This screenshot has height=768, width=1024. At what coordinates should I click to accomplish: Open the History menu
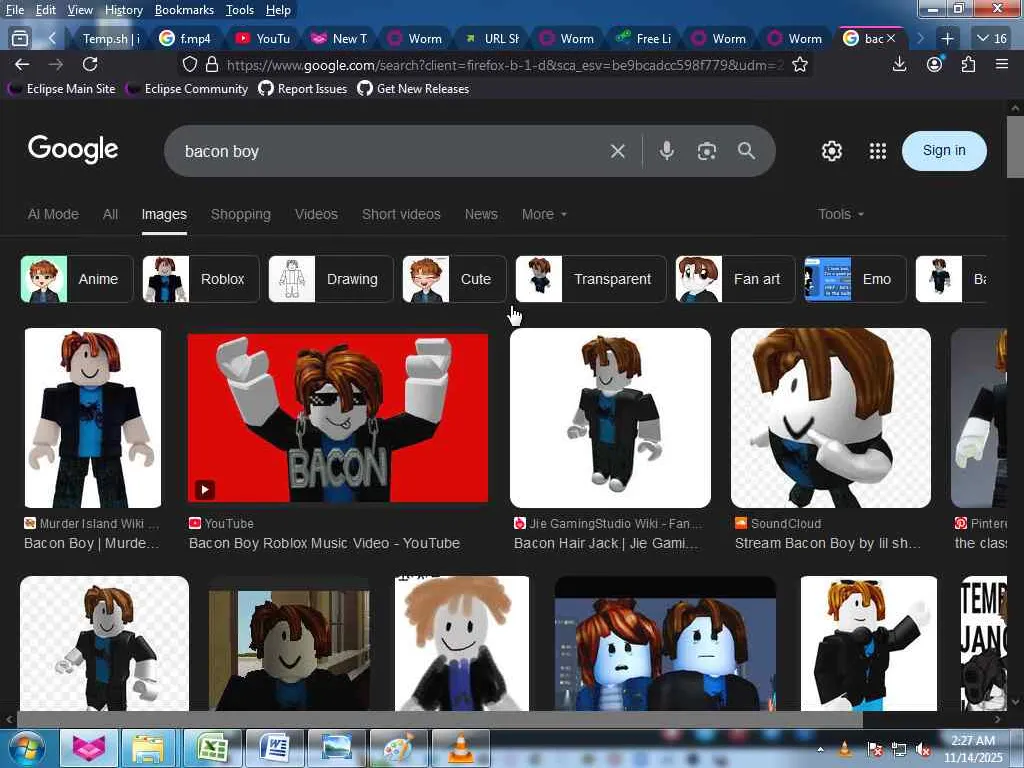[123, 10]
